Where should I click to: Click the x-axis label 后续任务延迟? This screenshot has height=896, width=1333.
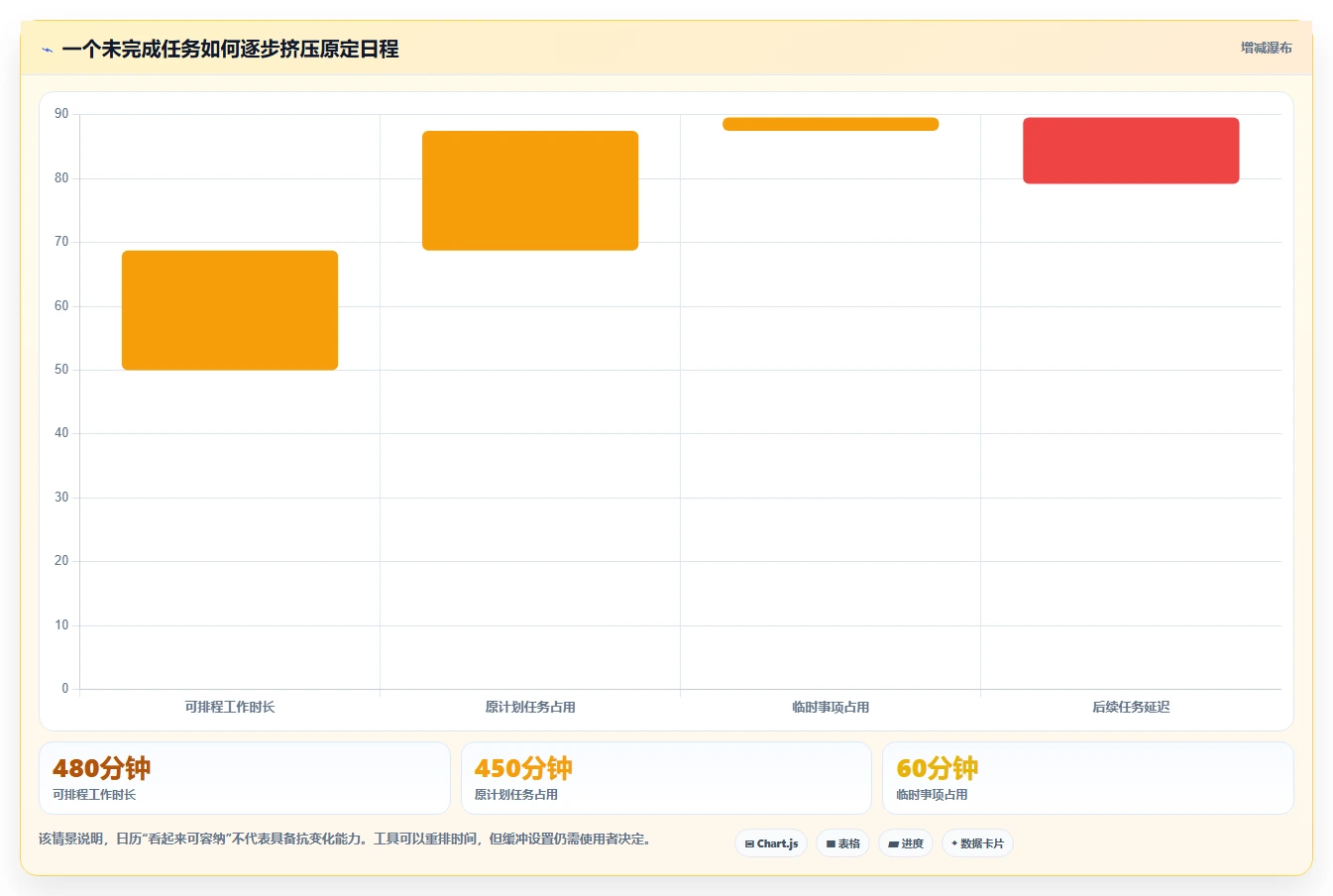(x=1131, y=707)
